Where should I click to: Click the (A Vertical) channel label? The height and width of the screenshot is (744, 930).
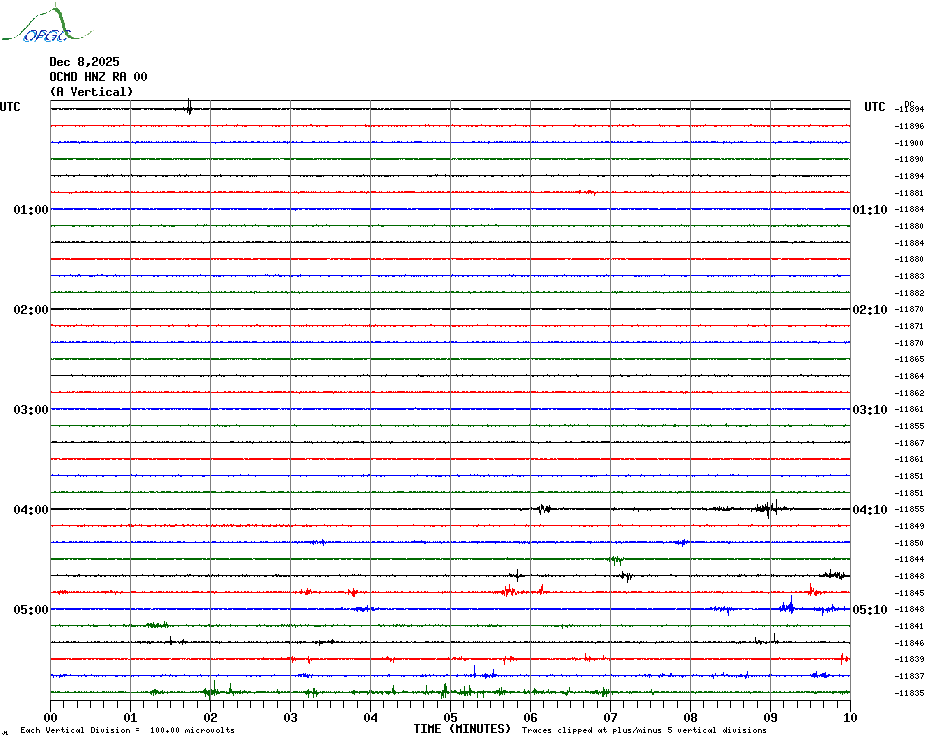pyautogui.click(x=91, y=92)
